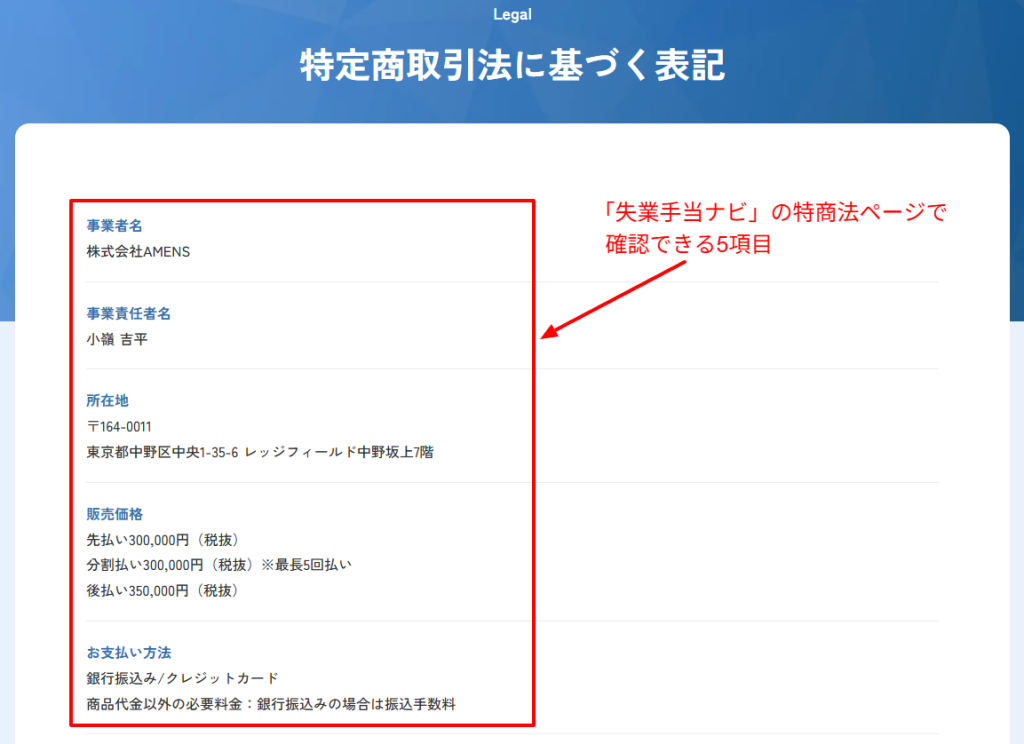The image size is (1024, 744).
Task: Click the line 後払い350,000円（税抜）
Action: coord(165,590)
